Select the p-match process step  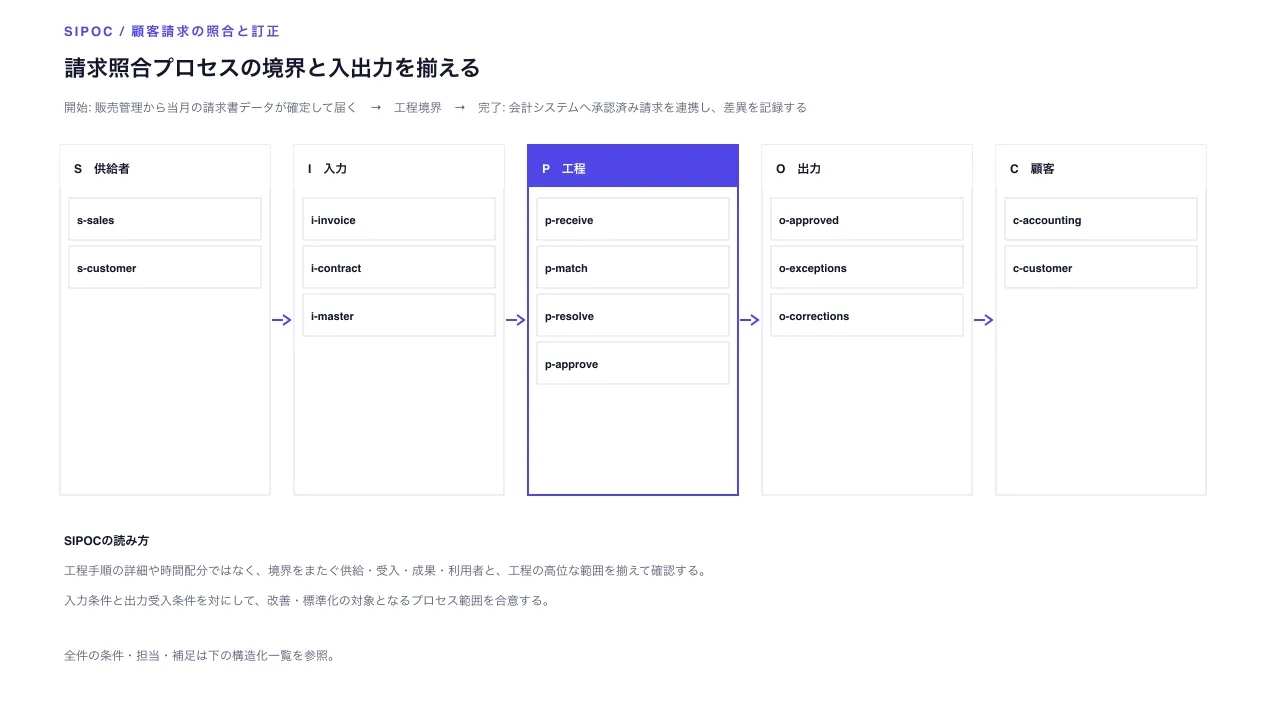coord(633,267)
